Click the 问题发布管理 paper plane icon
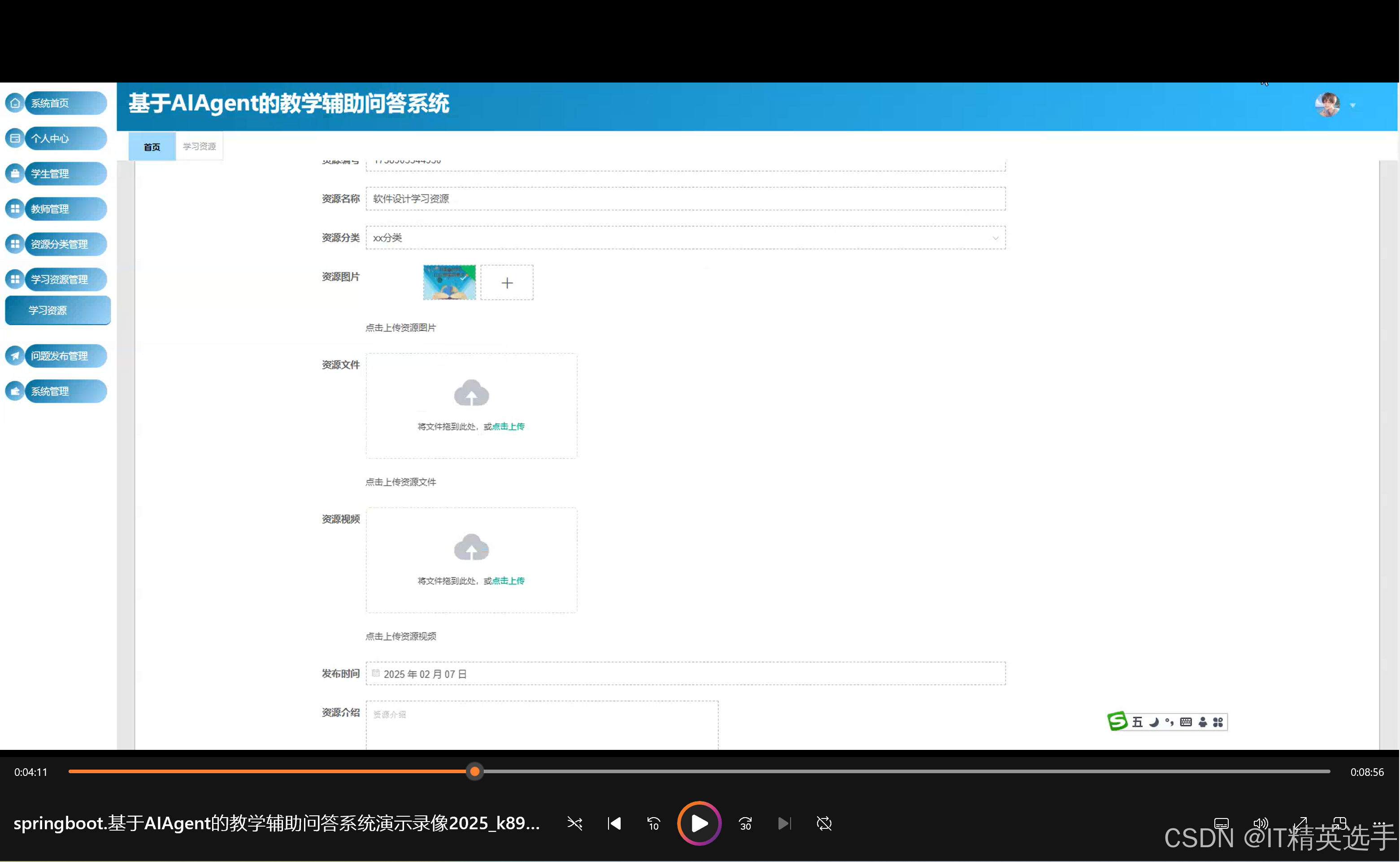 tap(15, 356)
